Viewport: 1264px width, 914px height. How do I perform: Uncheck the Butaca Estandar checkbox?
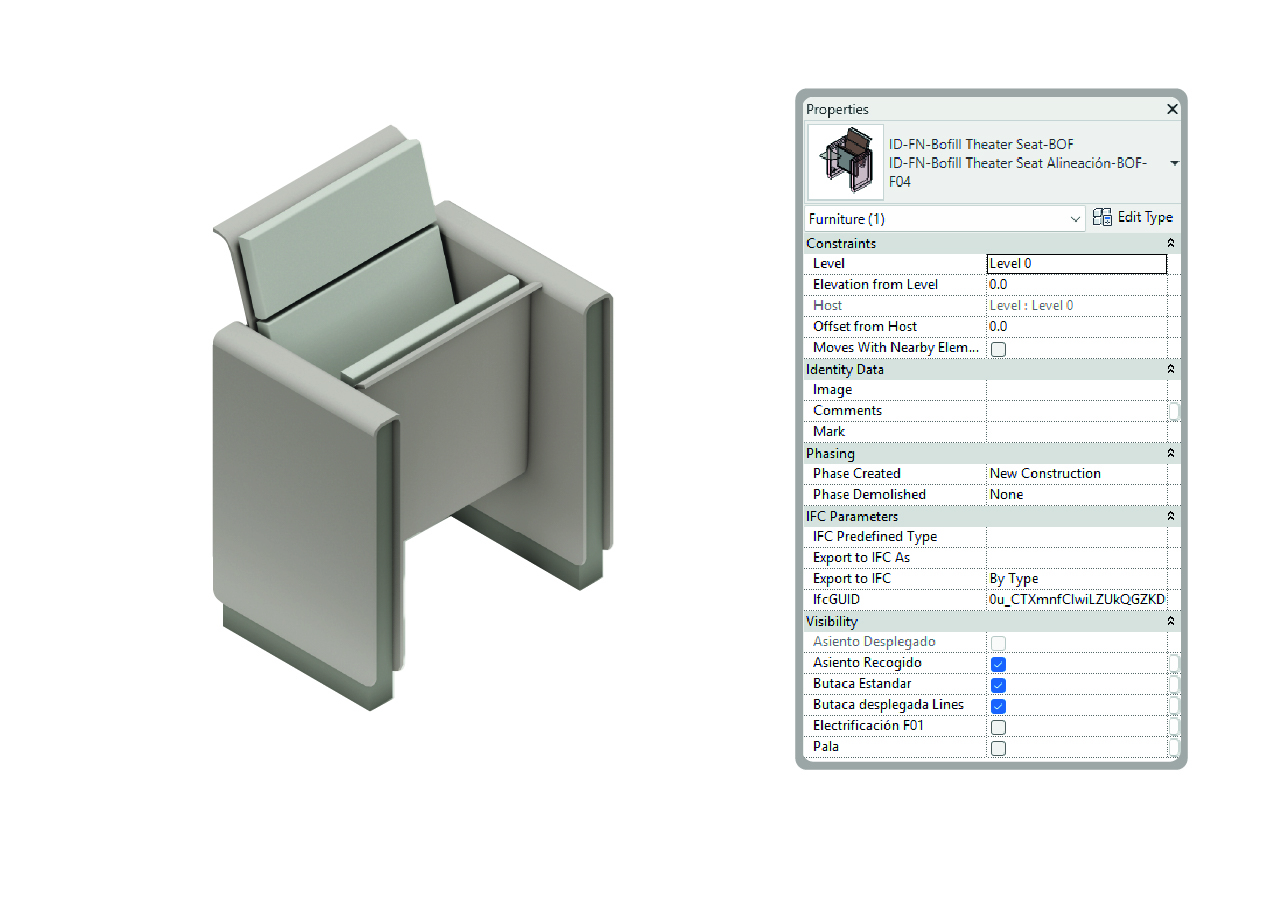tap(998, 685)
